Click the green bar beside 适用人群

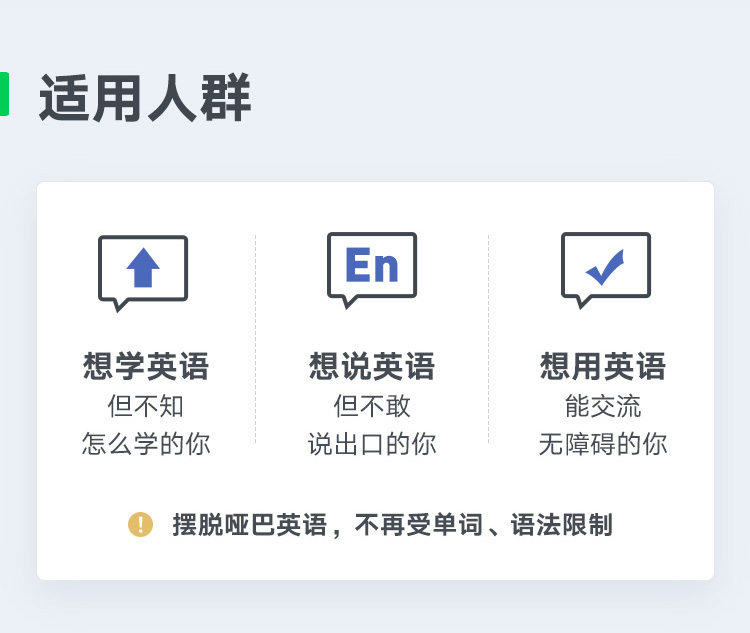4,94
